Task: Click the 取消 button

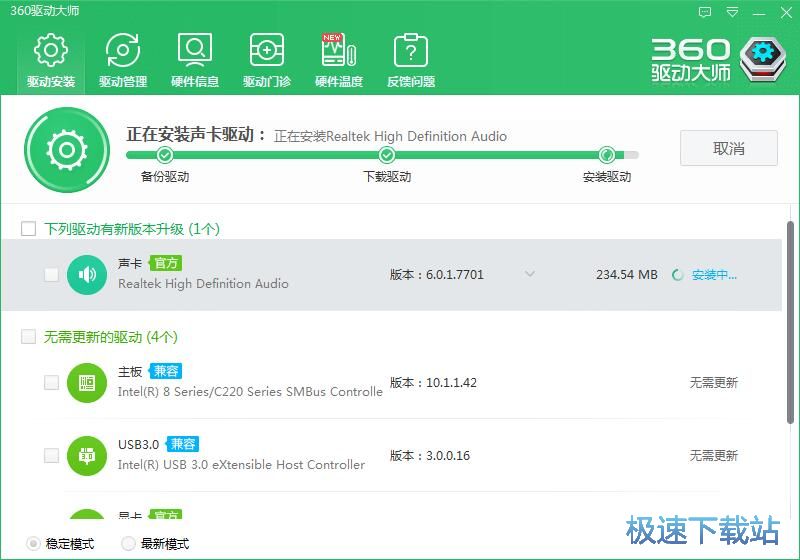Action: pyautogui.click(x=729, y=148)
